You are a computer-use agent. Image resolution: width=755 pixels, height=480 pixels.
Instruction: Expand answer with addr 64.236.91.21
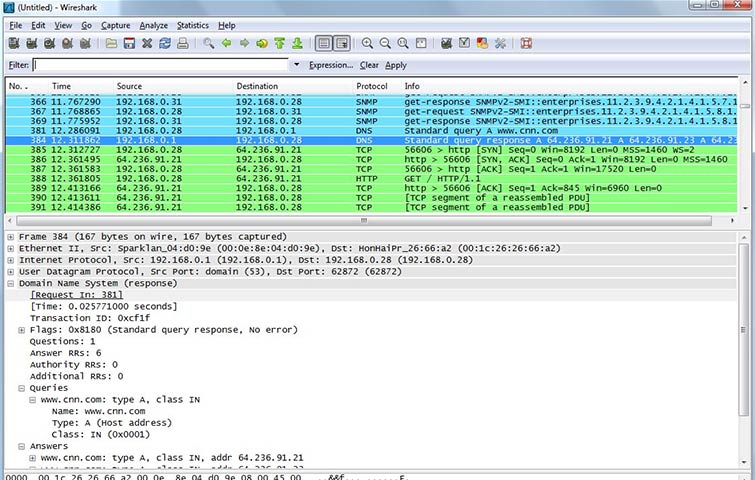pyautogui.click(x=33, y=458)
